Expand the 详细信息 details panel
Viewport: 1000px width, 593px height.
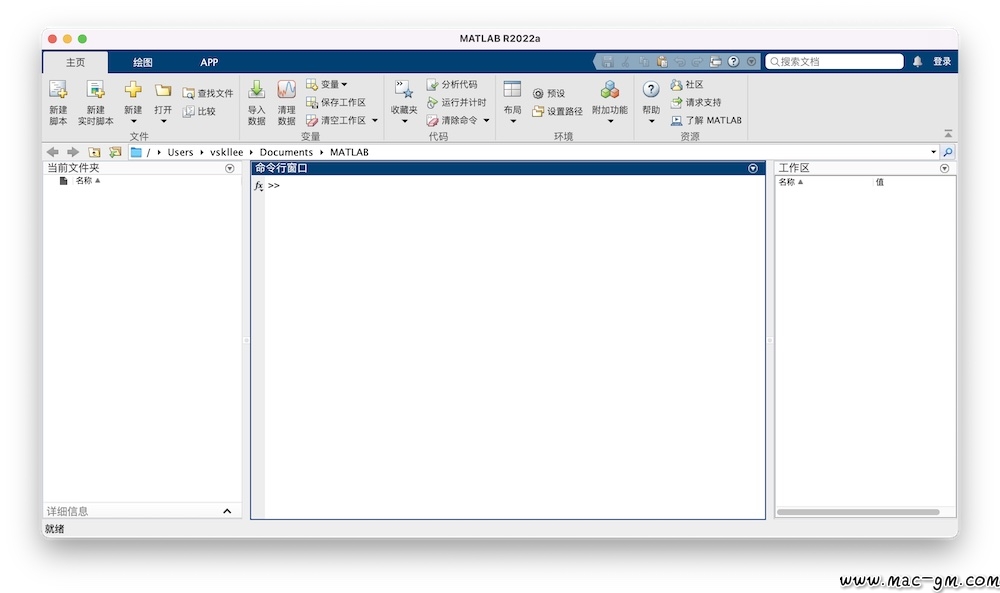(x=227, y=511)
